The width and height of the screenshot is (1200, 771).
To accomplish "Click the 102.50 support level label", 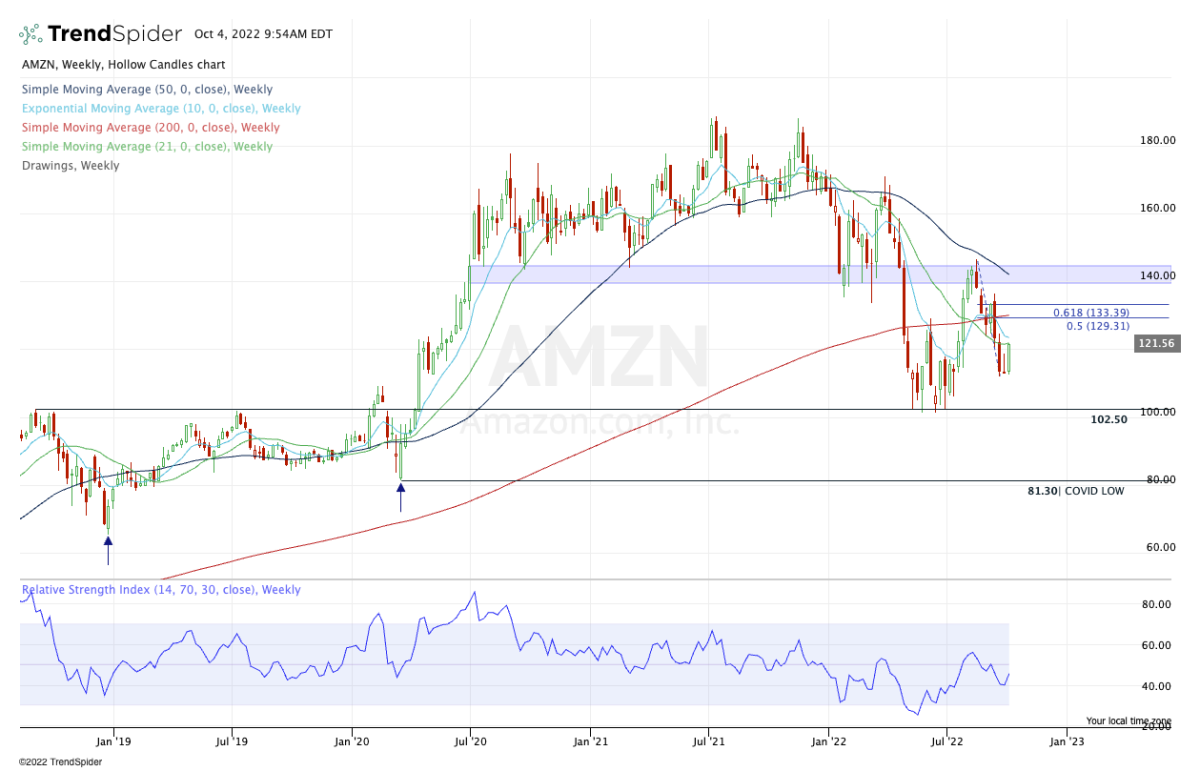I will click(x=1109, y=420).
